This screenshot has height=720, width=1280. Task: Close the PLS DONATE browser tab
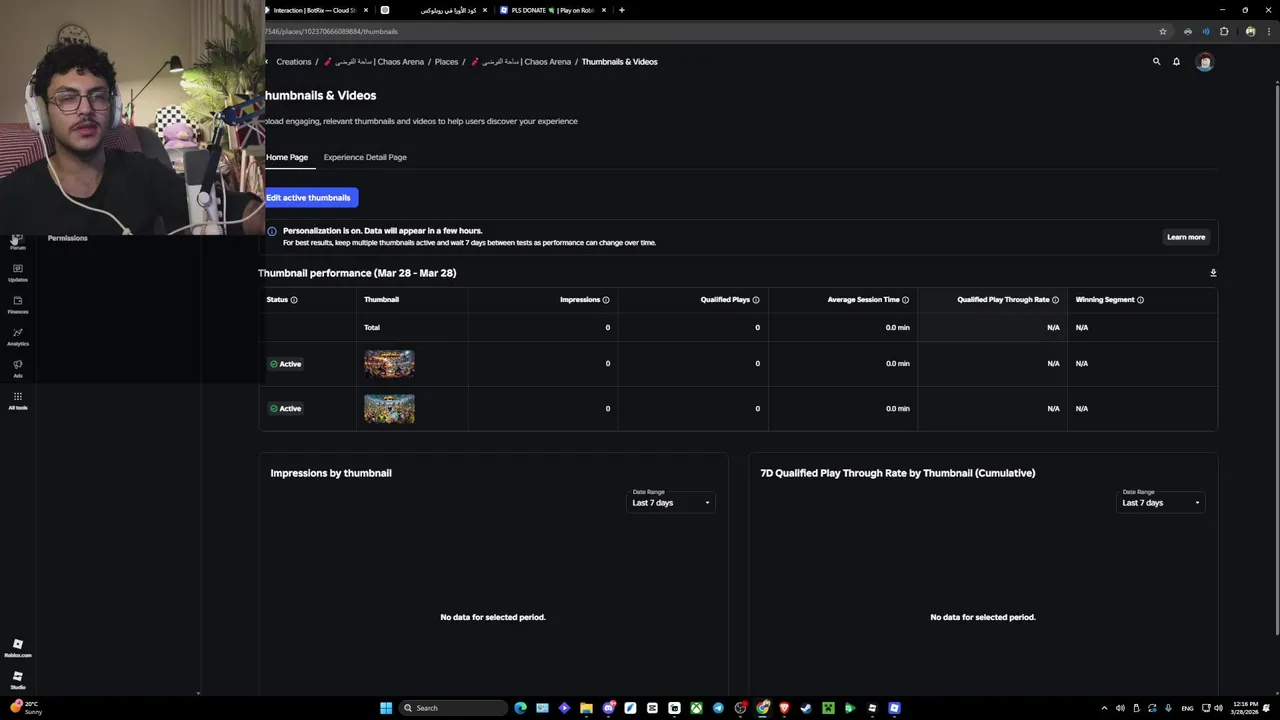coord(604,10)
